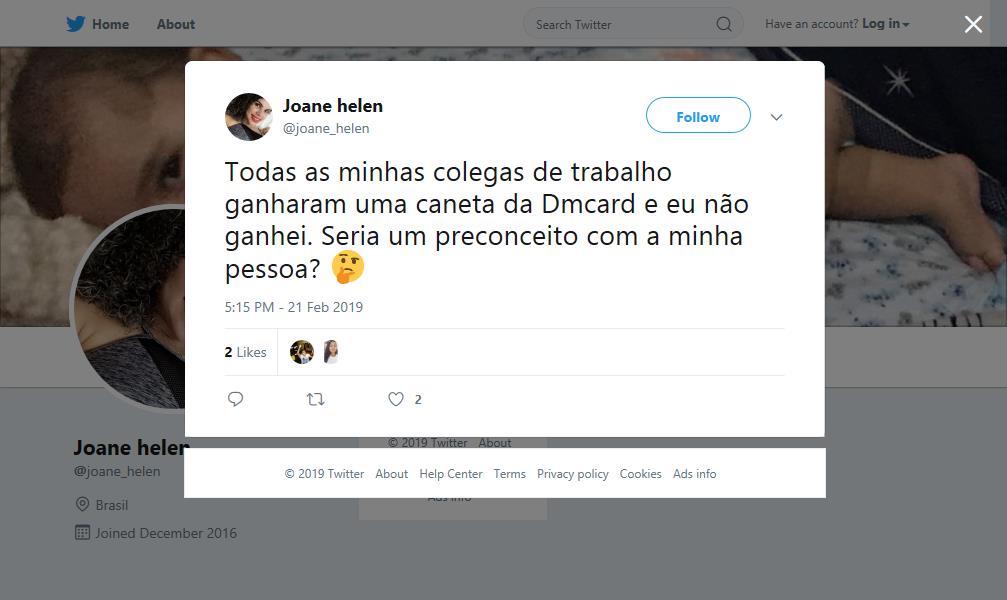Click the tweet timestamp link
This screenshot has height=600, width=1007.
click(x=294, y=307)
